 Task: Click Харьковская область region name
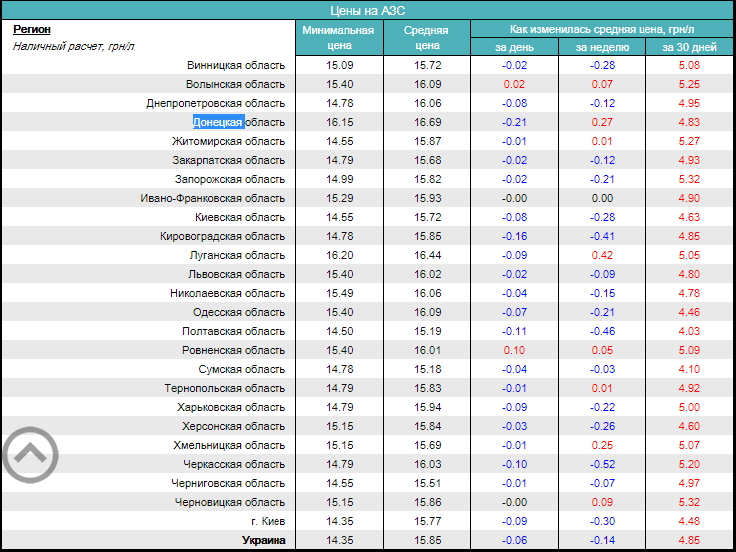231,407
